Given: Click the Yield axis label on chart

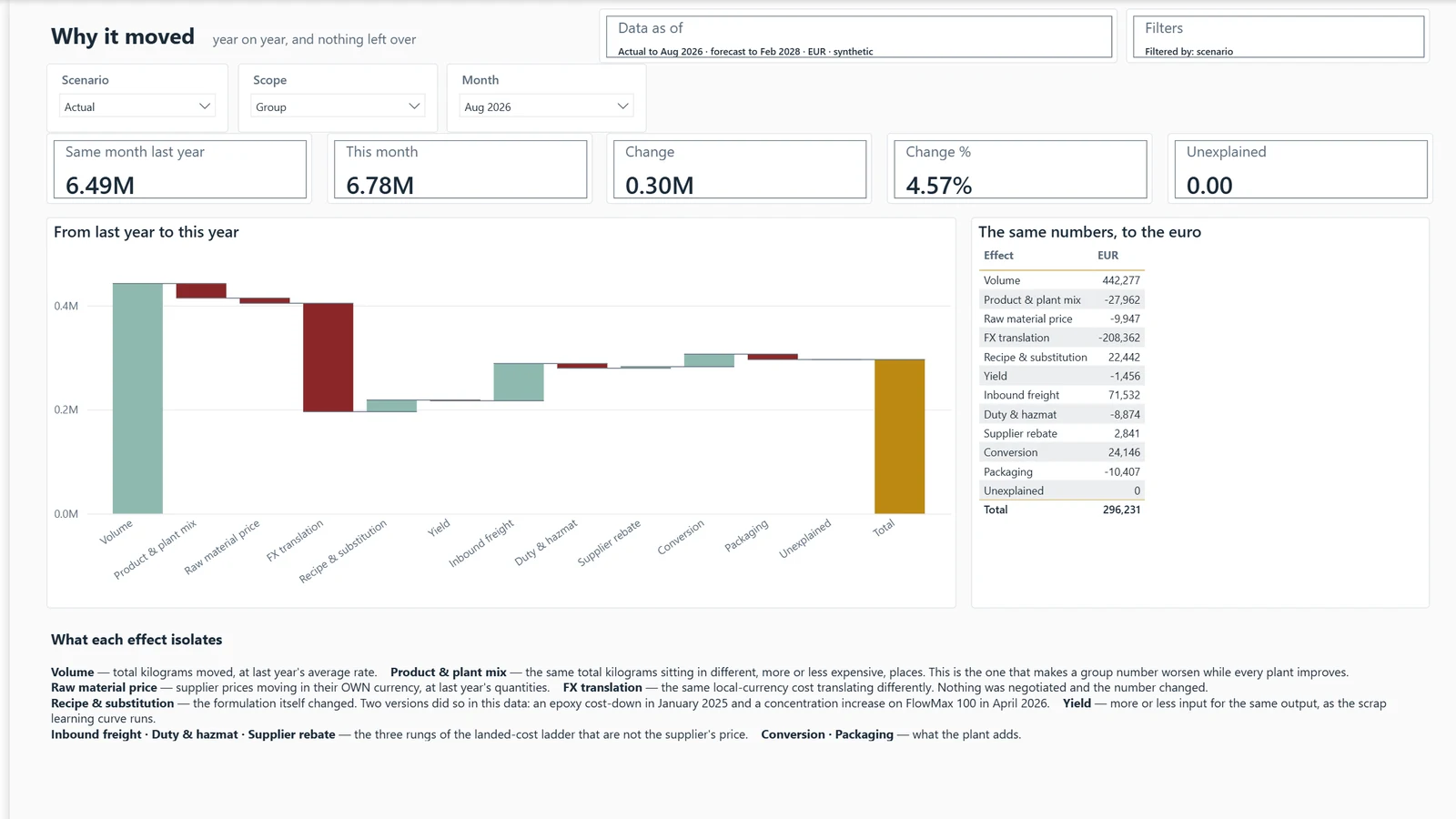Looking at the screenshot, I should 439,528.
